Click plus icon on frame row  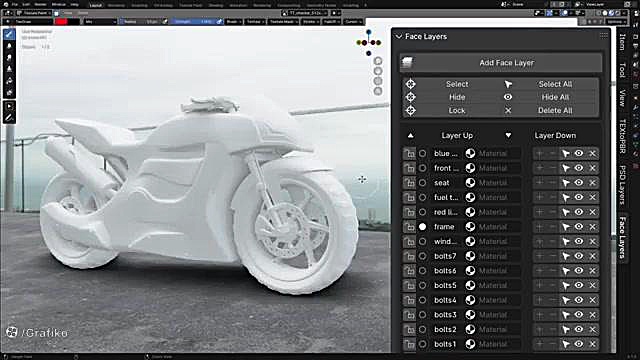click(x=540, y=227)
